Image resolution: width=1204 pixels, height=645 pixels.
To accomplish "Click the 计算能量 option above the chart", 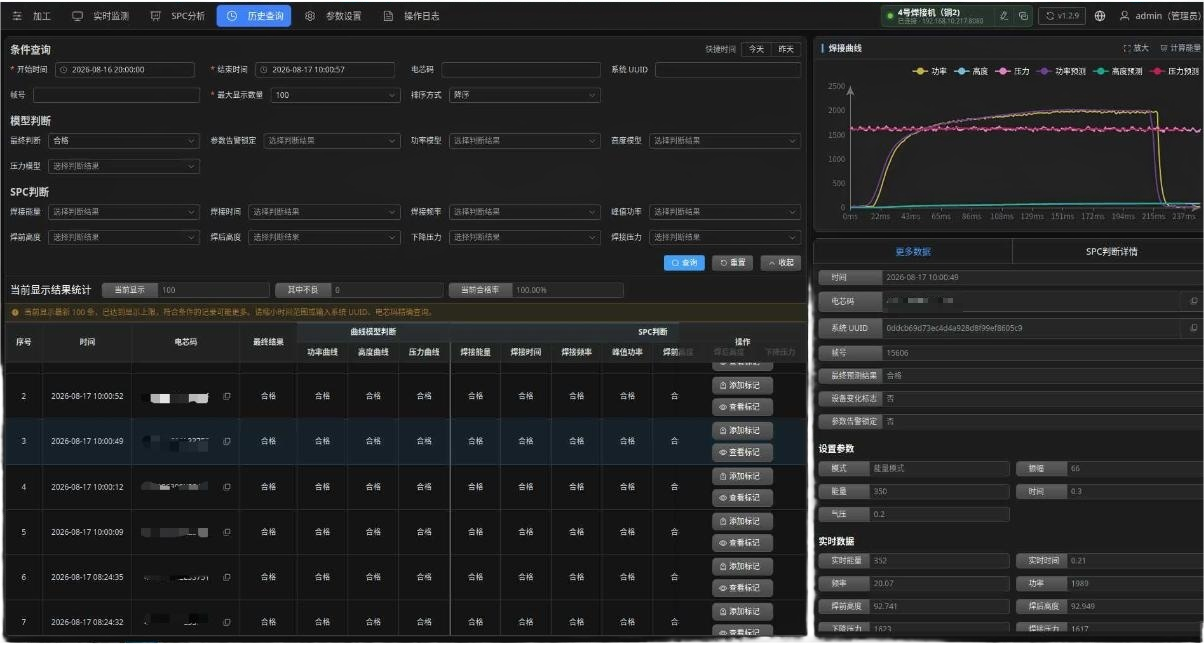I will point(1181,48).
